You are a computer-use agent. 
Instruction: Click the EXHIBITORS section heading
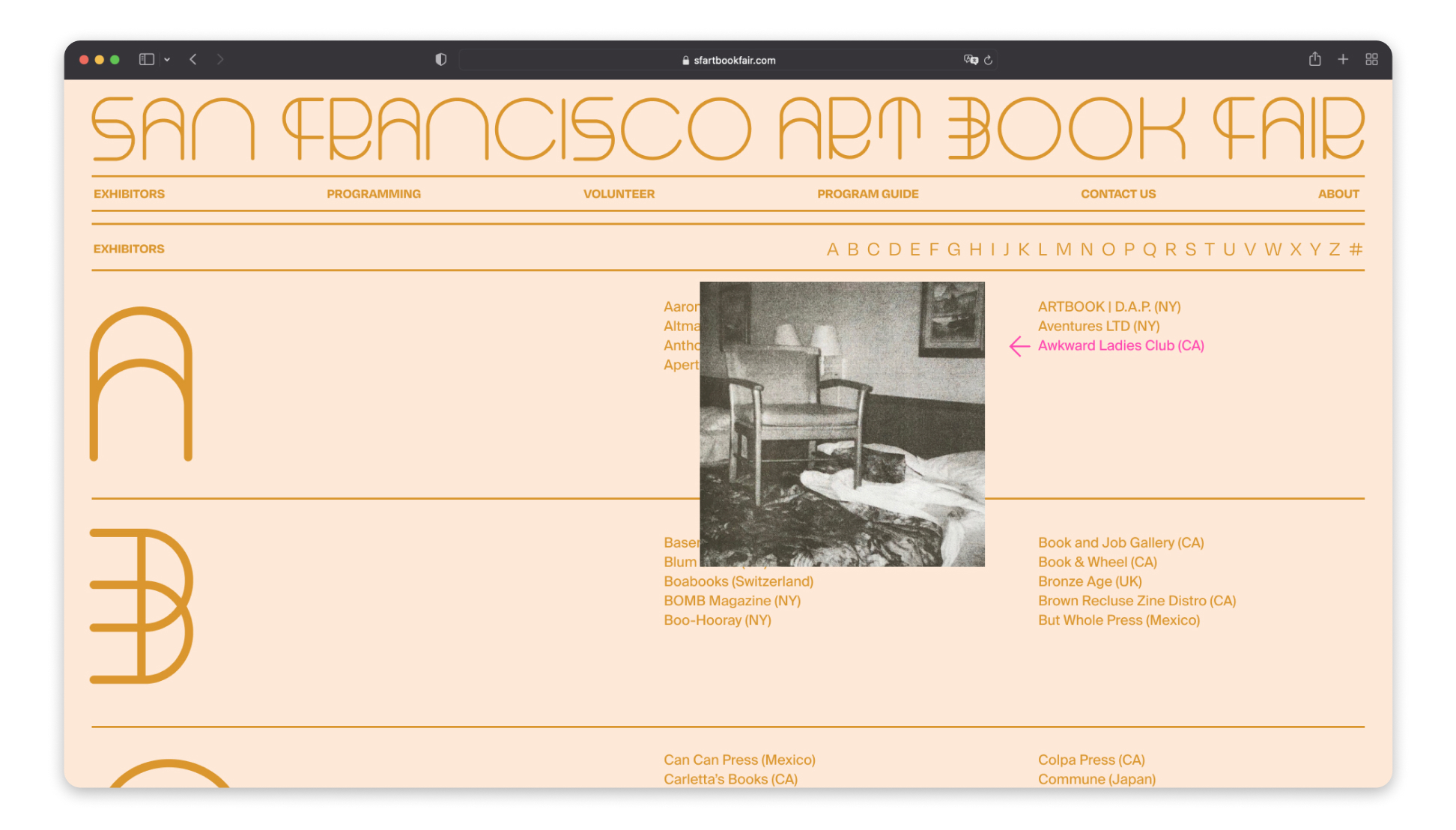pyautogui.click(x=129, y=249)
